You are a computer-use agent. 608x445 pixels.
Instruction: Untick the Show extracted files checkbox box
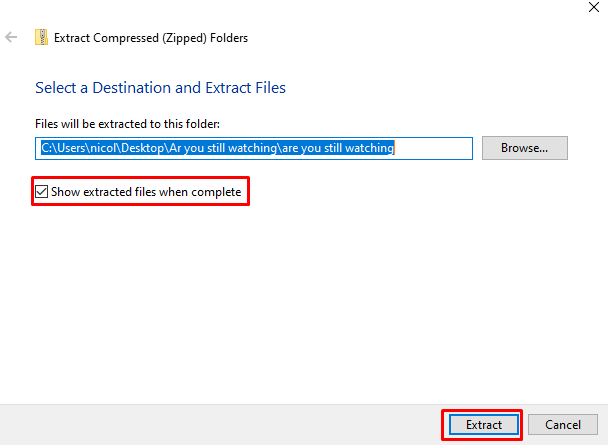coord(42,191)
